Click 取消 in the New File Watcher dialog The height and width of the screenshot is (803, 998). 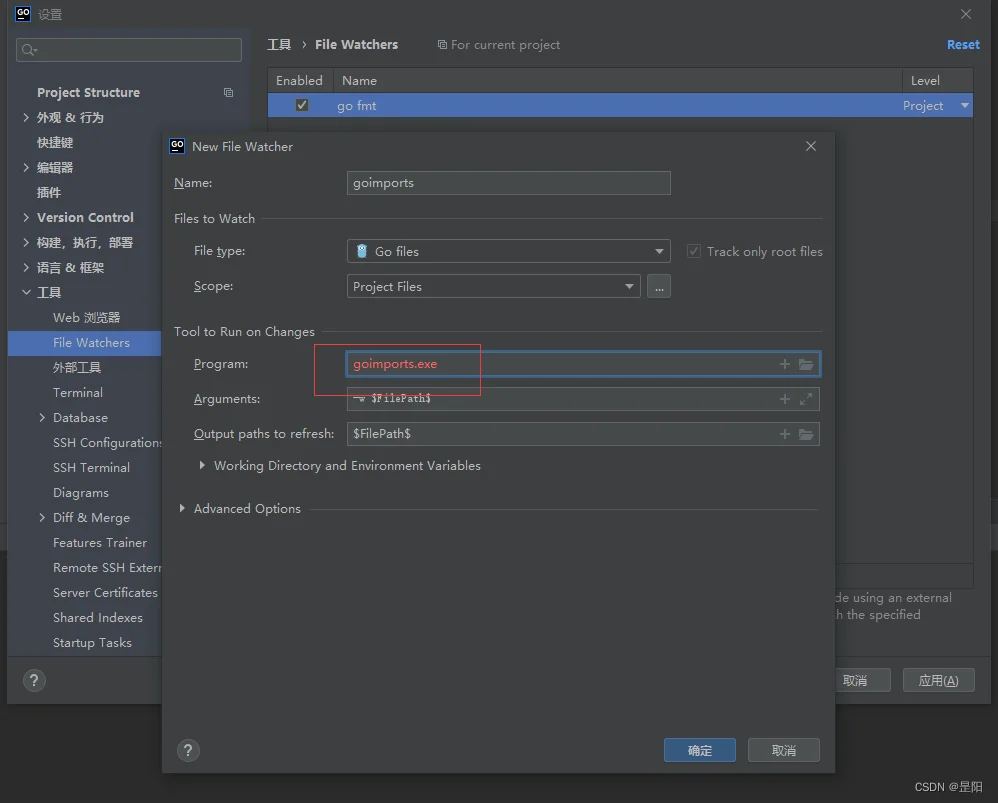tap(784, 750)
